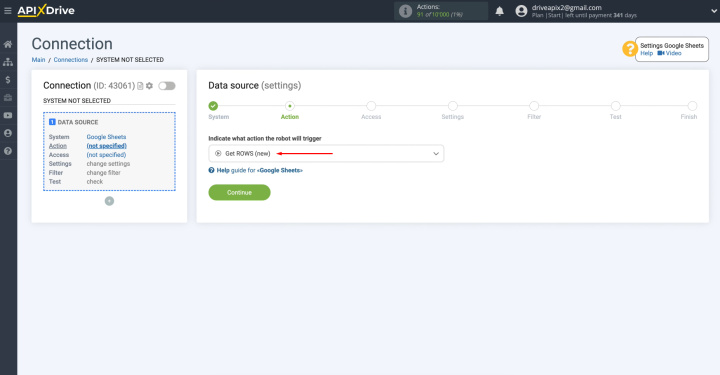
Task: Click the driveapix2@gmail.com account name
Action: click(x=567, y=7)
